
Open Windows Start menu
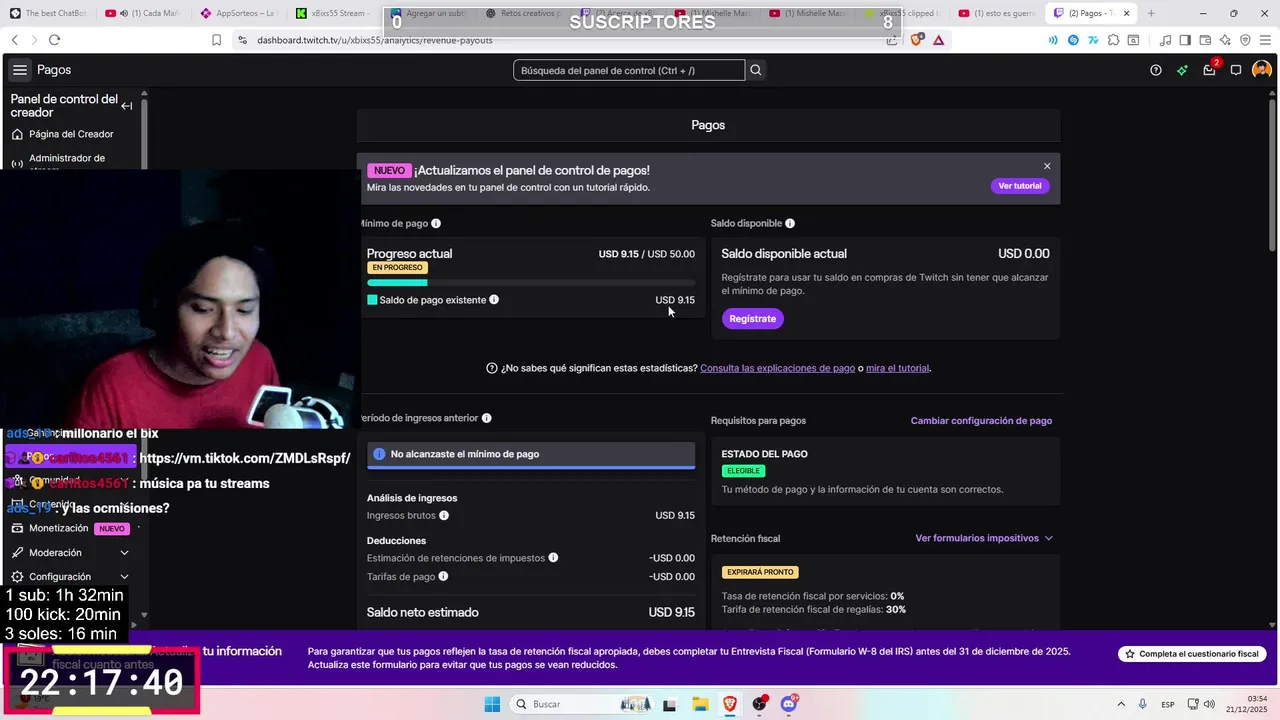pos(492,704)
